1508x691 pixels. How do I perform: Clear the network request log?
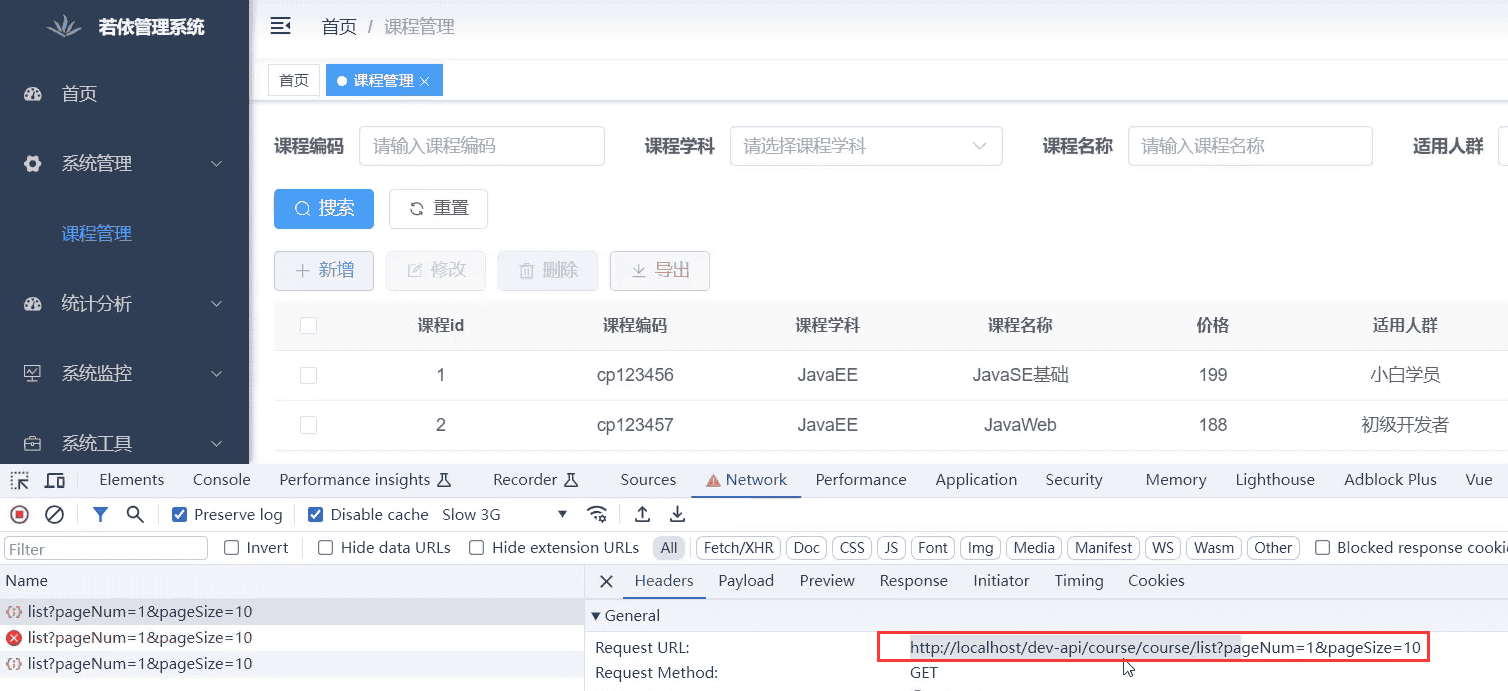pos(55,514)
